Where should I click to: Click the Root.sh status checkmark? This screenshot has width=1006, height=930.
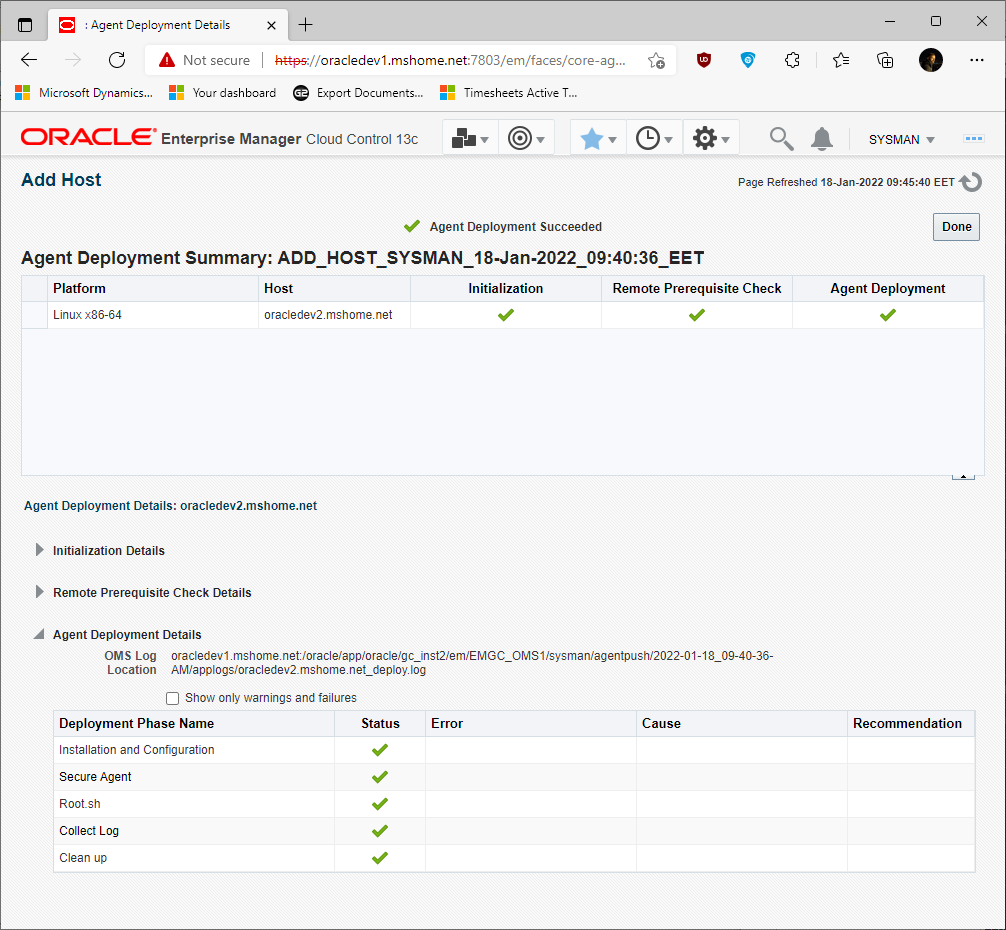click(380, 804)
